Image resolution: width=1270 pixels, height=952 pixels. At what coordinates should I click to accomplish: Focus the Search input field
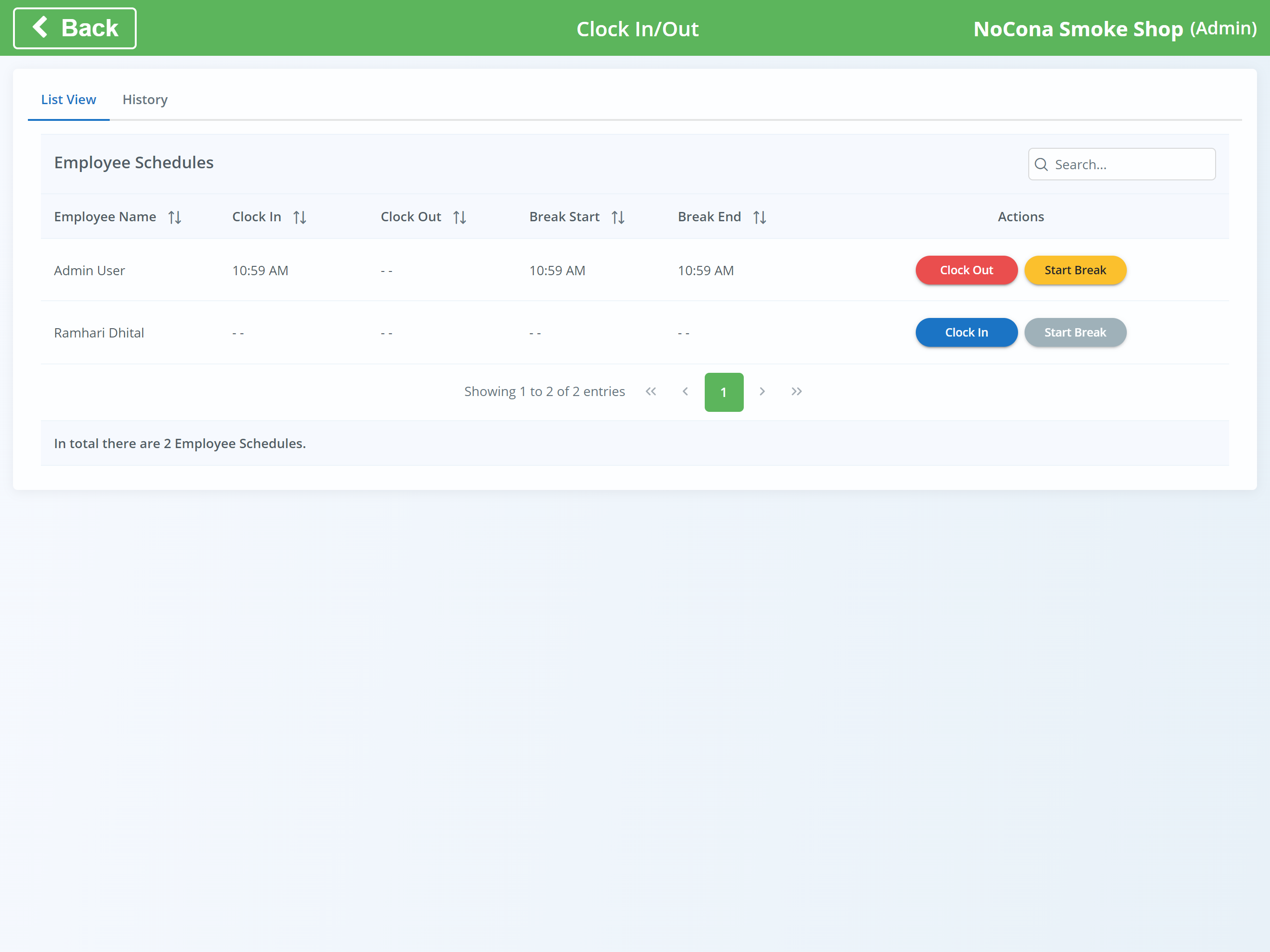point(1121,164)
